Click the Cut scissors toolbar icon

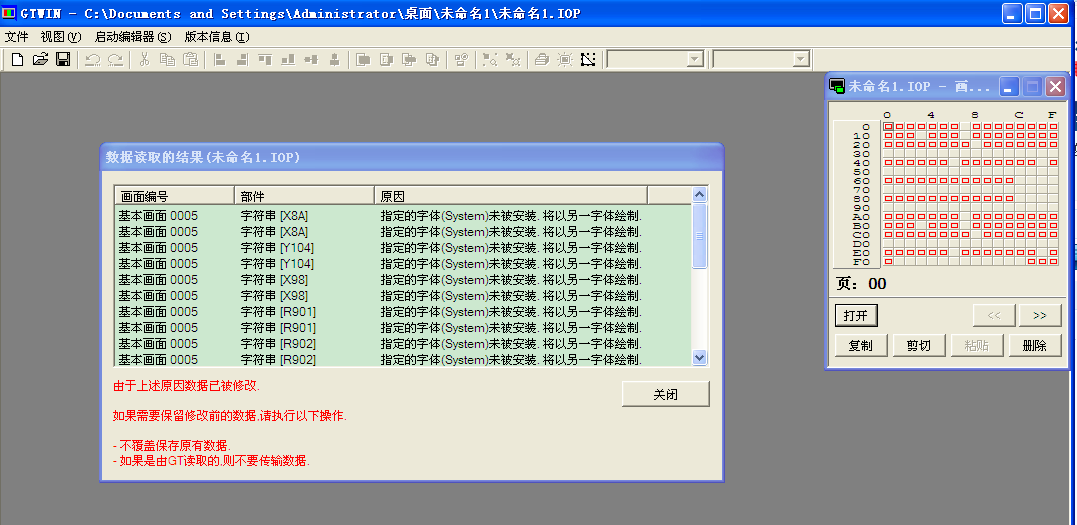click(x=144, y=59)
